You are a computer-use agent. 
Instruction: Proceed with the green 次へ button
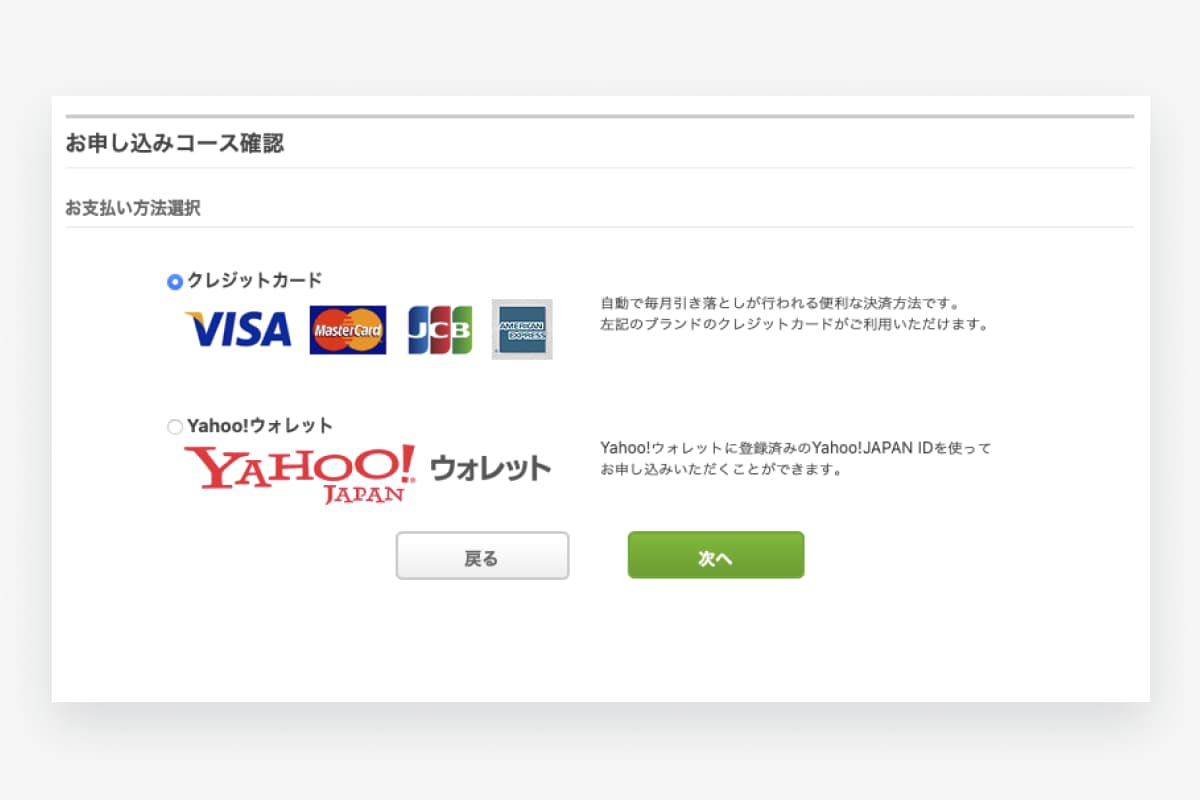[716, 555]
